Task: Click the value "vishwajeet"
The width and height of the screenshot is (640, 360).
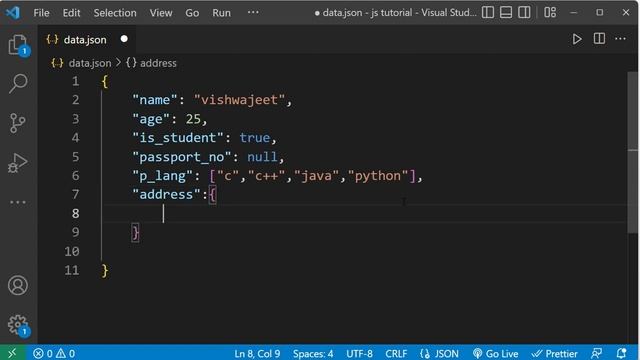Action: coord(239,100)
